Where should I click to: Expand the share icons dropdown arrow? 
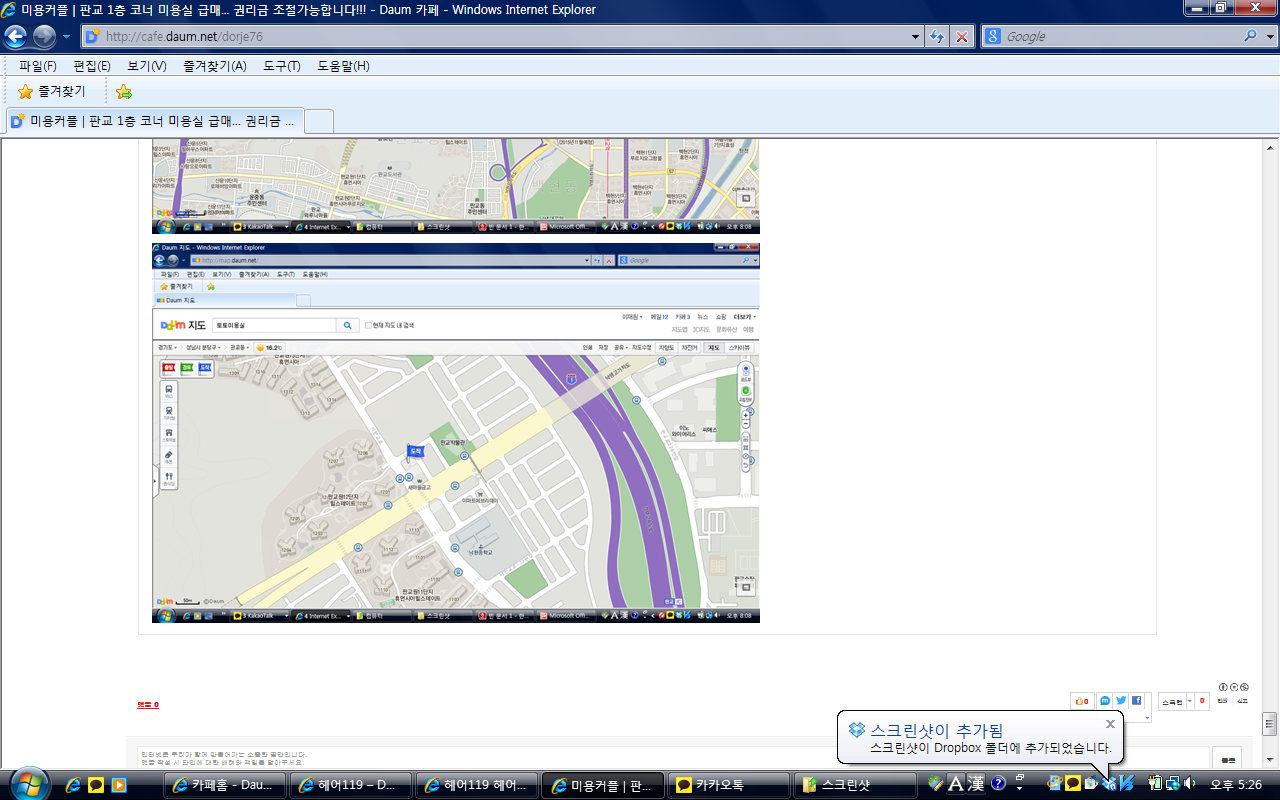coord(1147,717)
